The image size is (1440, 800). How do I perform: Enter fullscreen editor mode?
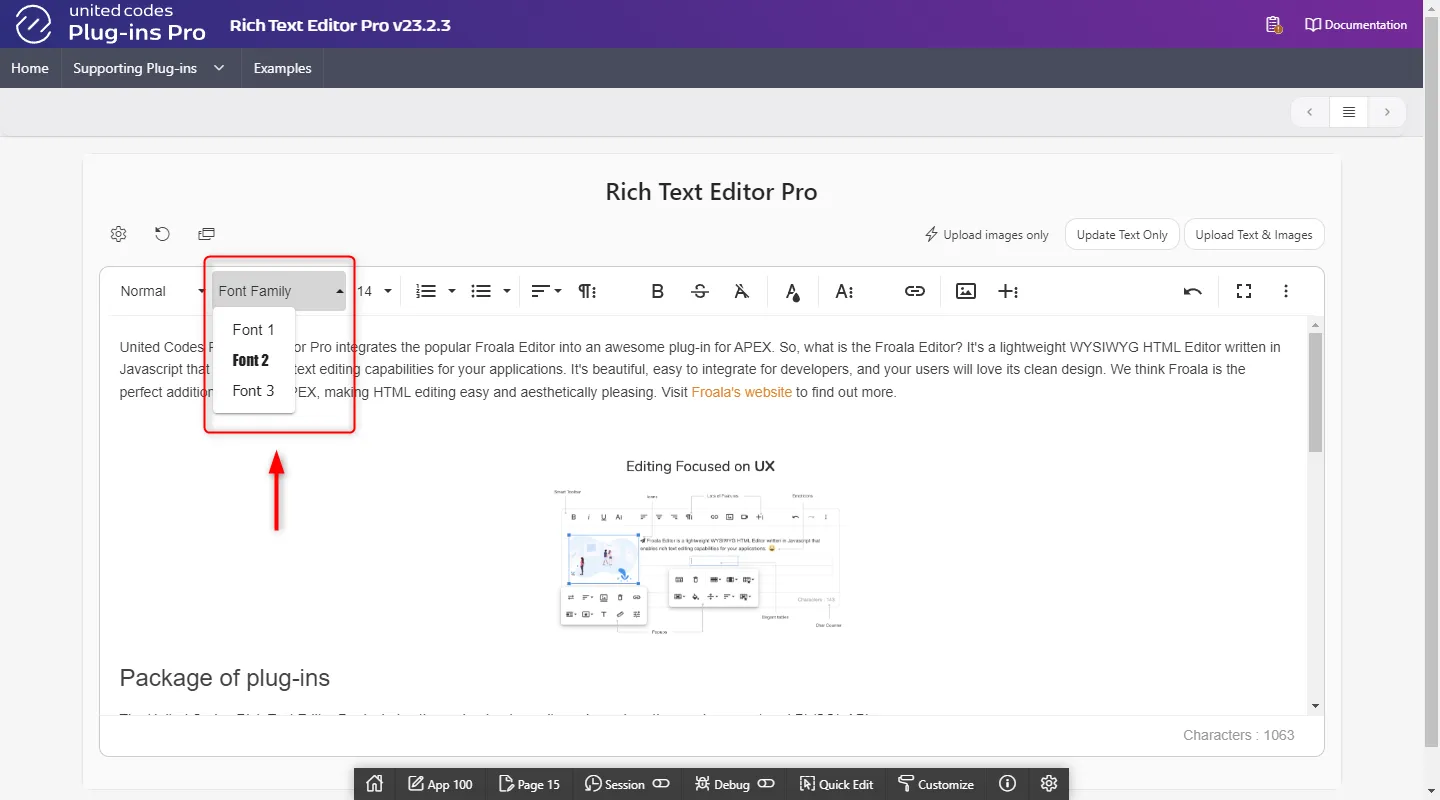click(x=1243, y=291)
